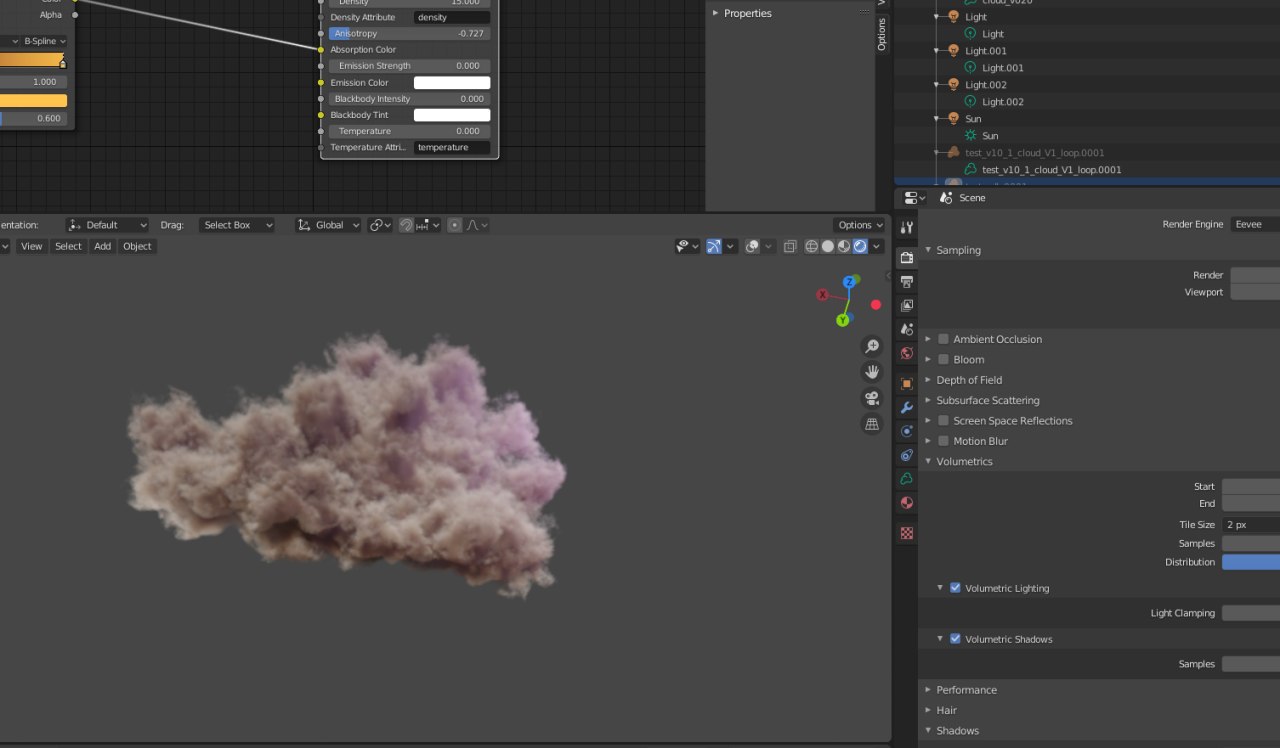Image resolution: width=1280 pixels, height=748 pixels.
Task: Click the Emission Color white swatch
Action: (452, 83)
